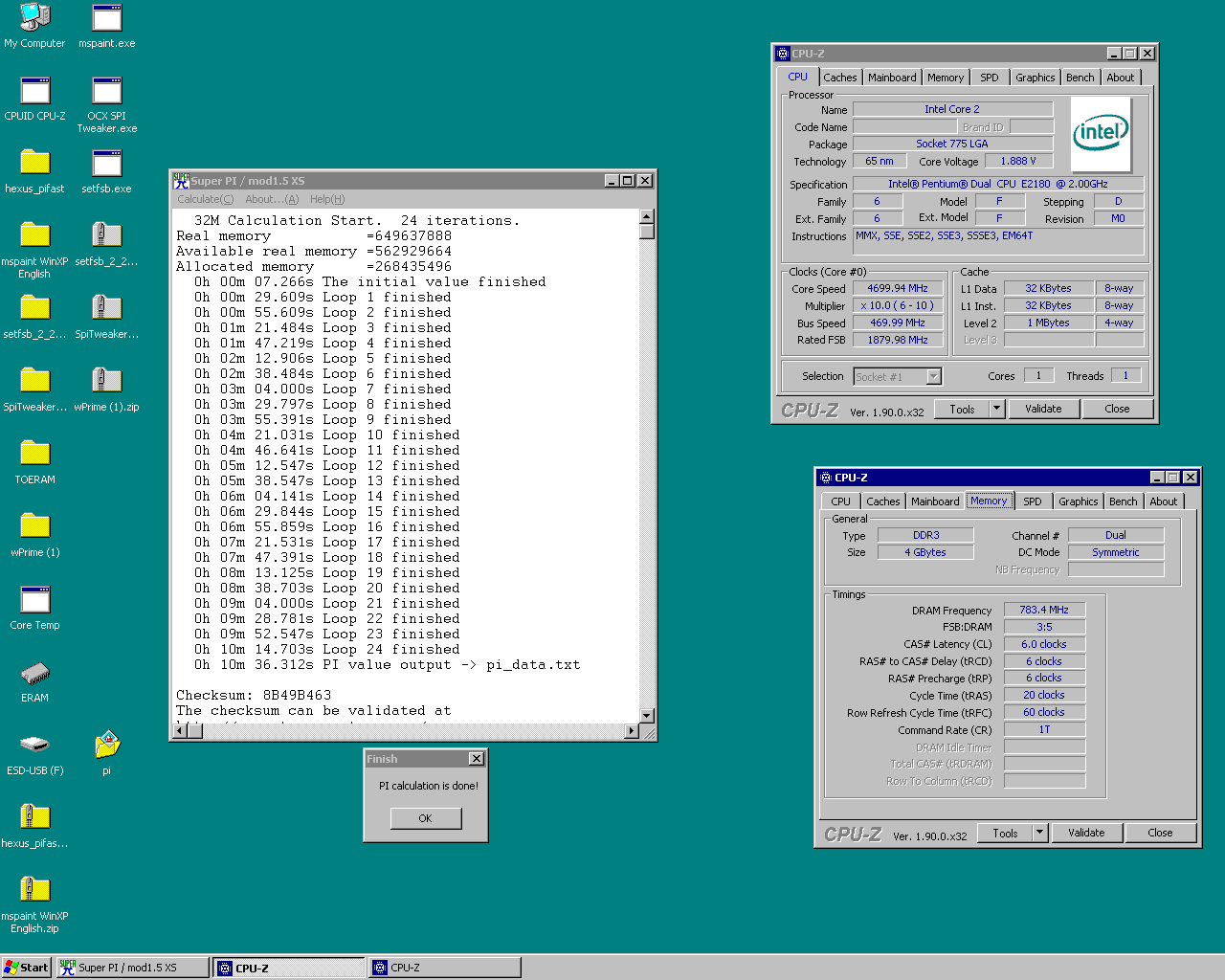The image size is (1225, 980).
Task: Switch to Super PI taskbar button
Action: pos(132,968)
